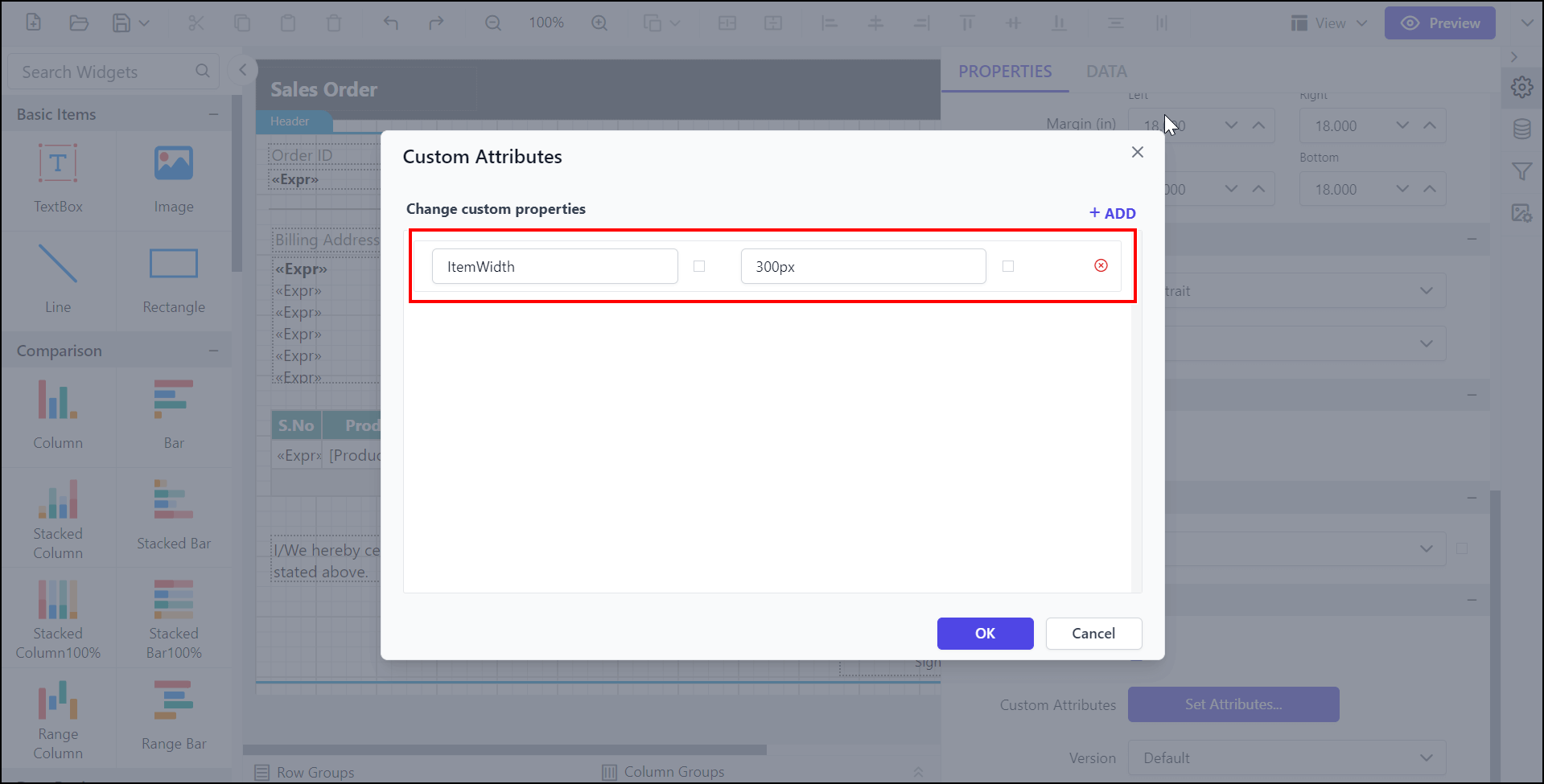Switch to the DATA tab
The image size is (1544, 784).
(1106, 71)
